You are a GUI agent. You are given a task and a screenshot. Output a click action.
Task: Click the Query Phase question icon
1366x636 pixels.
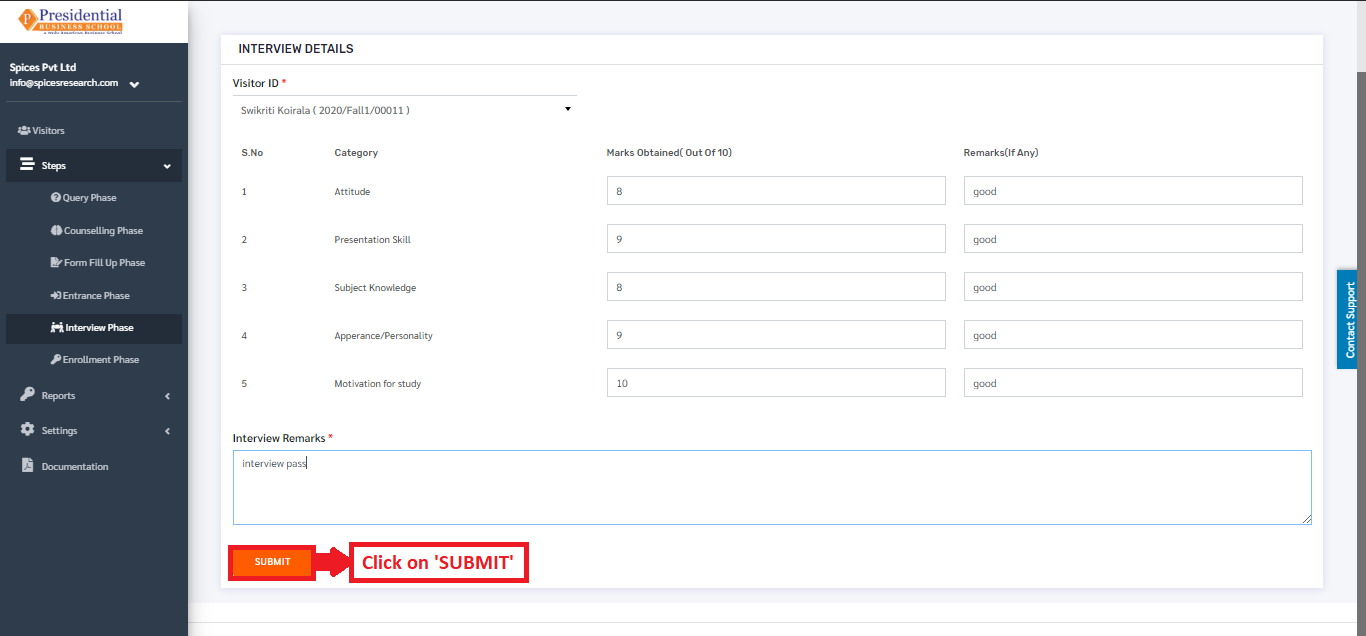tap(56, 198)
